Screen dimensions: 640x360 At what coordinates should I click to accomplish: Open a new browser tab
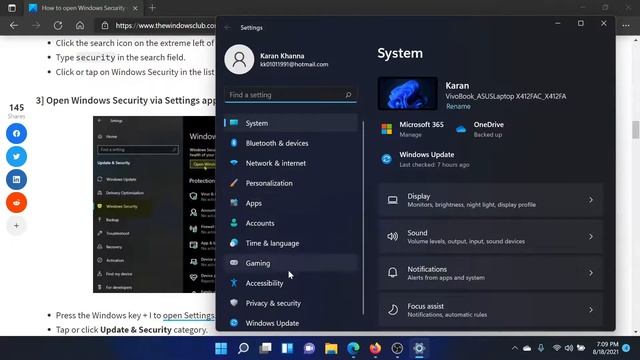pos(152,8)
